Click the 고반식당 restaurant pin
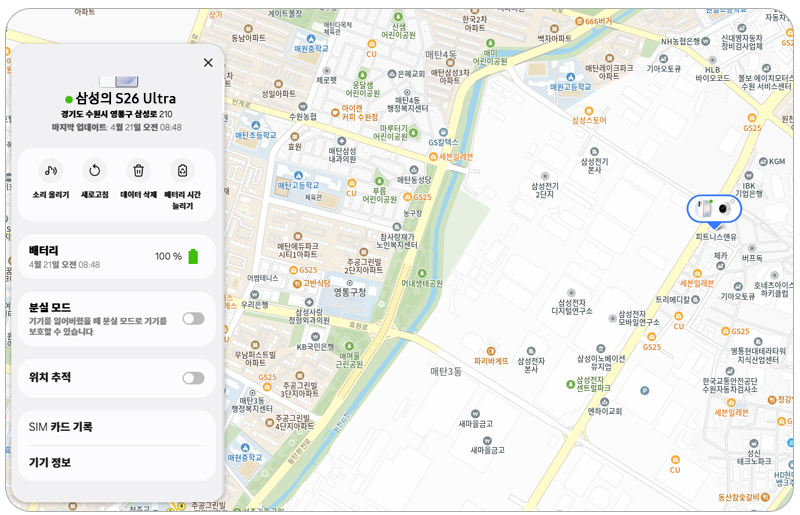 click(297, 284)
